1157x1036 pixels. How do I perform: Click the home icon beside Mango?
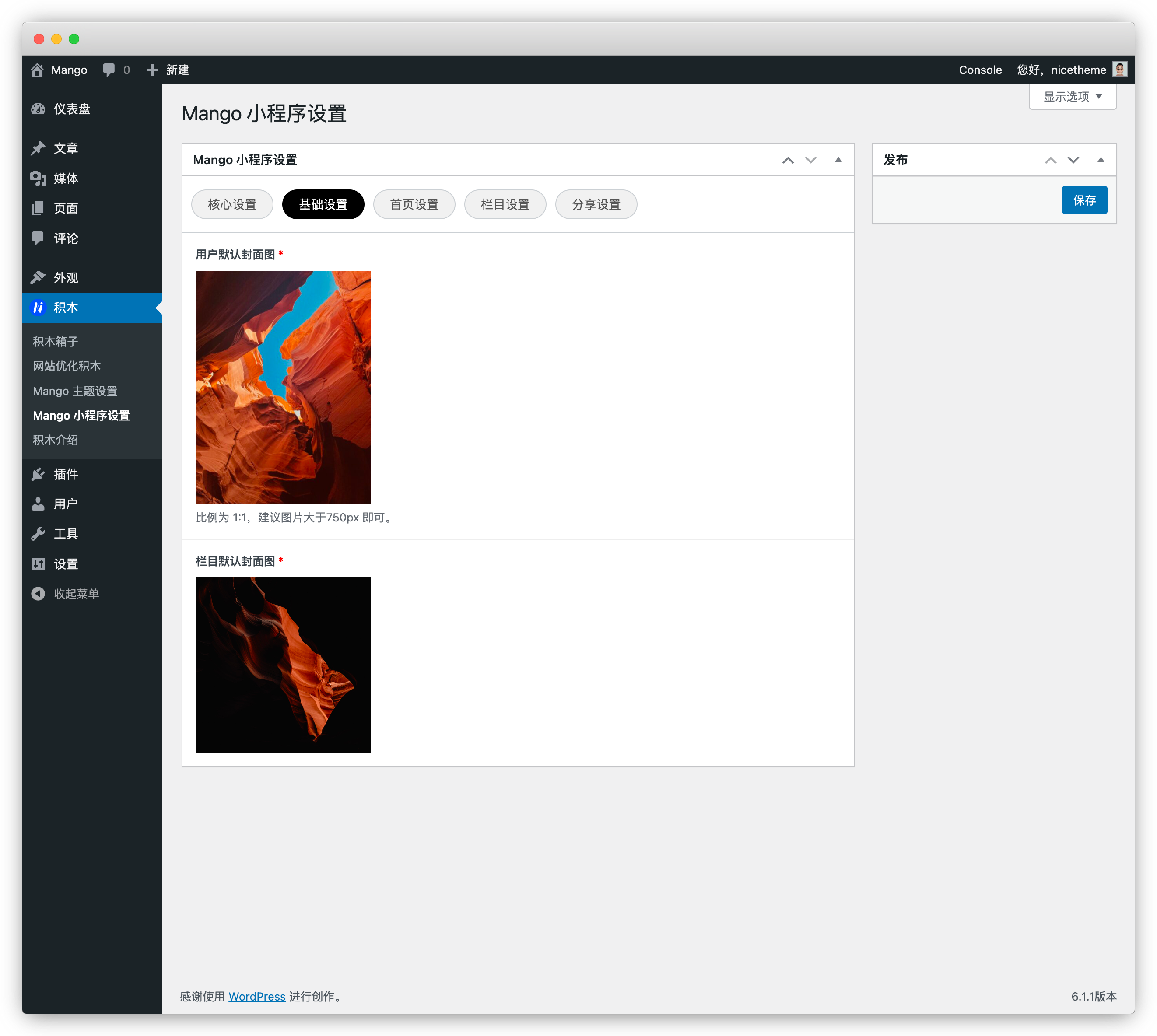[38, 70]
